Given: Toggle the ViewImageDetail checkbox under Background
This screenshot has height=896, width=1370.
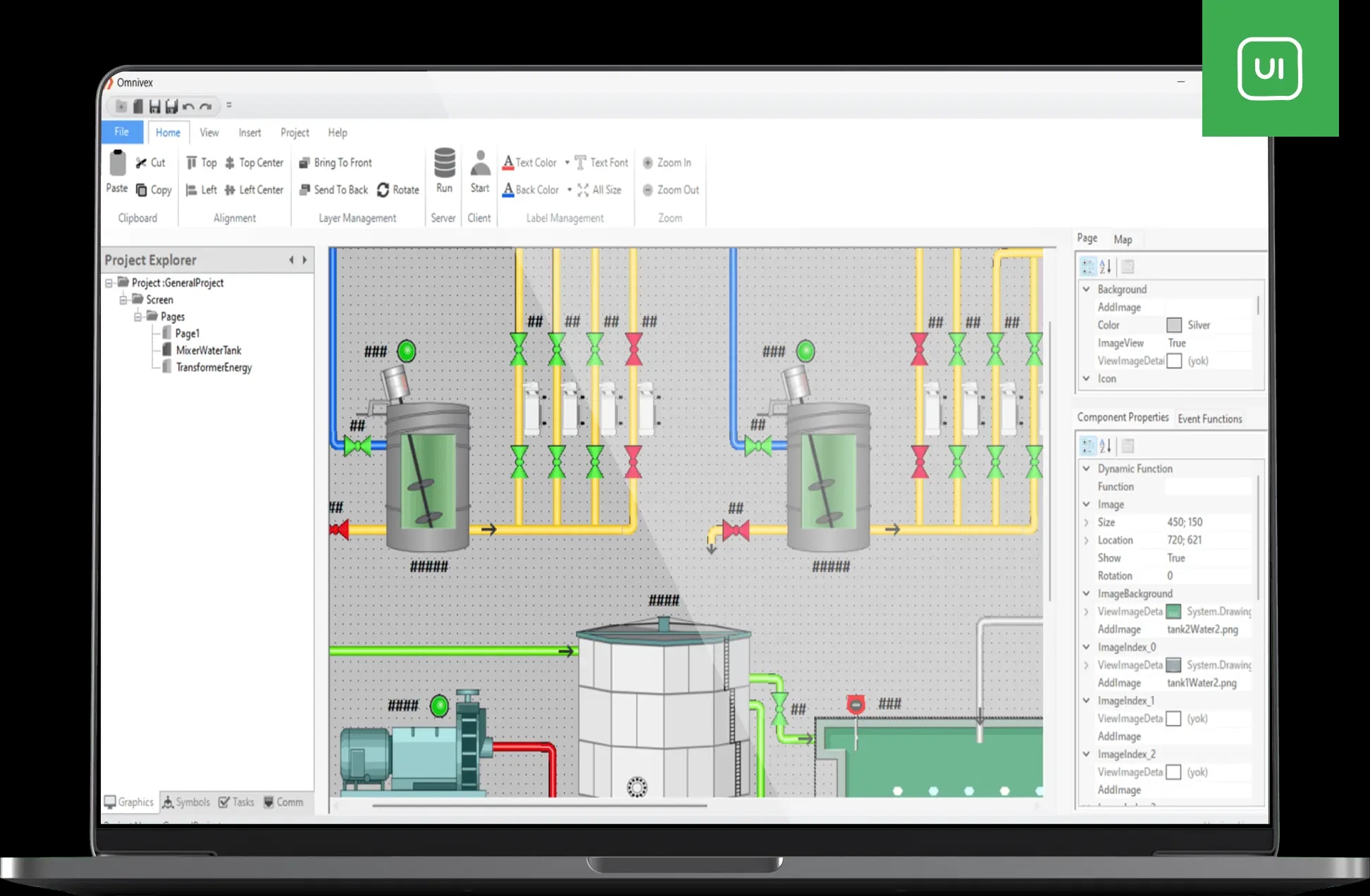Looking at the screenshot, I should click(1174, 361).
